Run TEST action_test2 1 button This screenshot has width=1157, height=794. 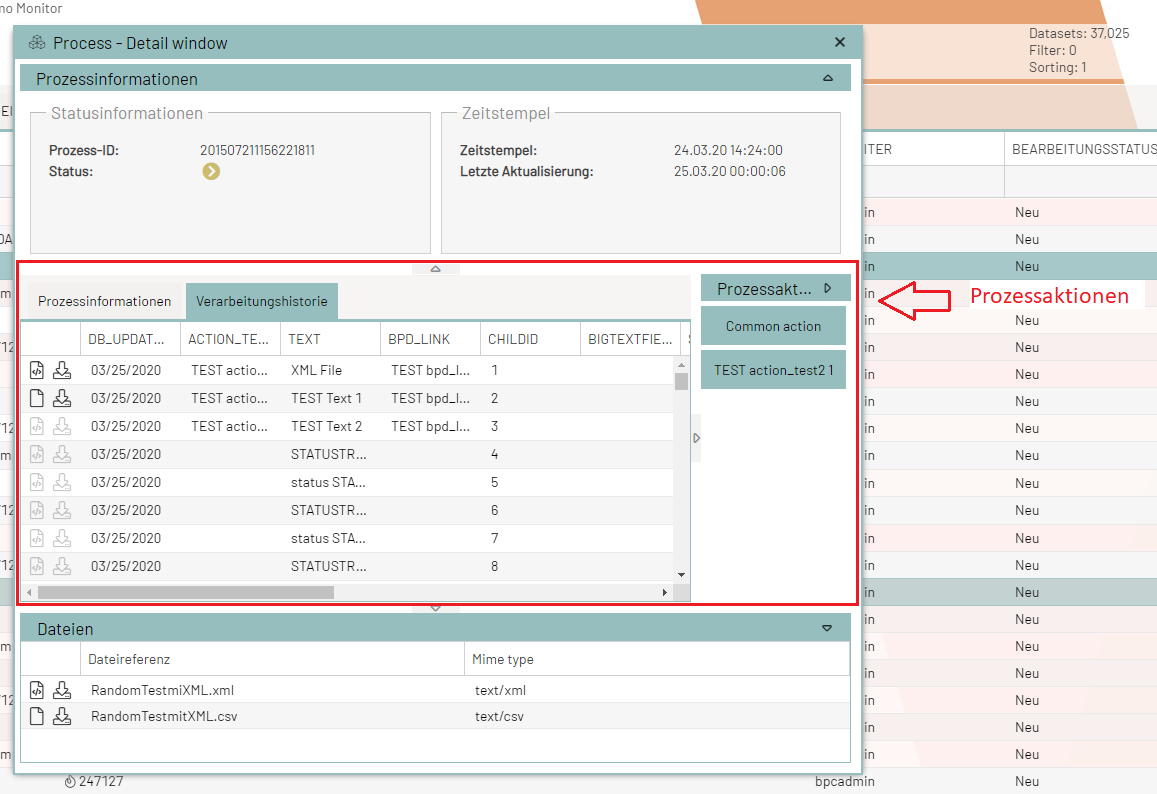point(773,370)
